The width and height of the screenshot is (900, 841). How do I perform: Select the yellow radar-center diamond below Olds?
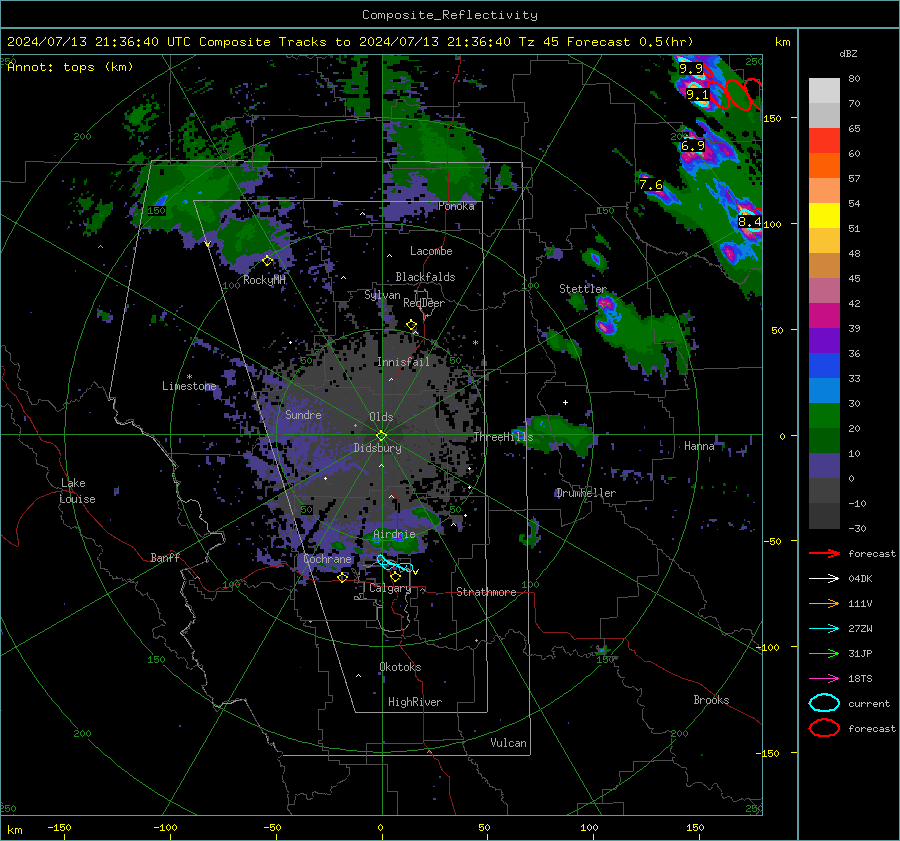click(x=381, y=435)
